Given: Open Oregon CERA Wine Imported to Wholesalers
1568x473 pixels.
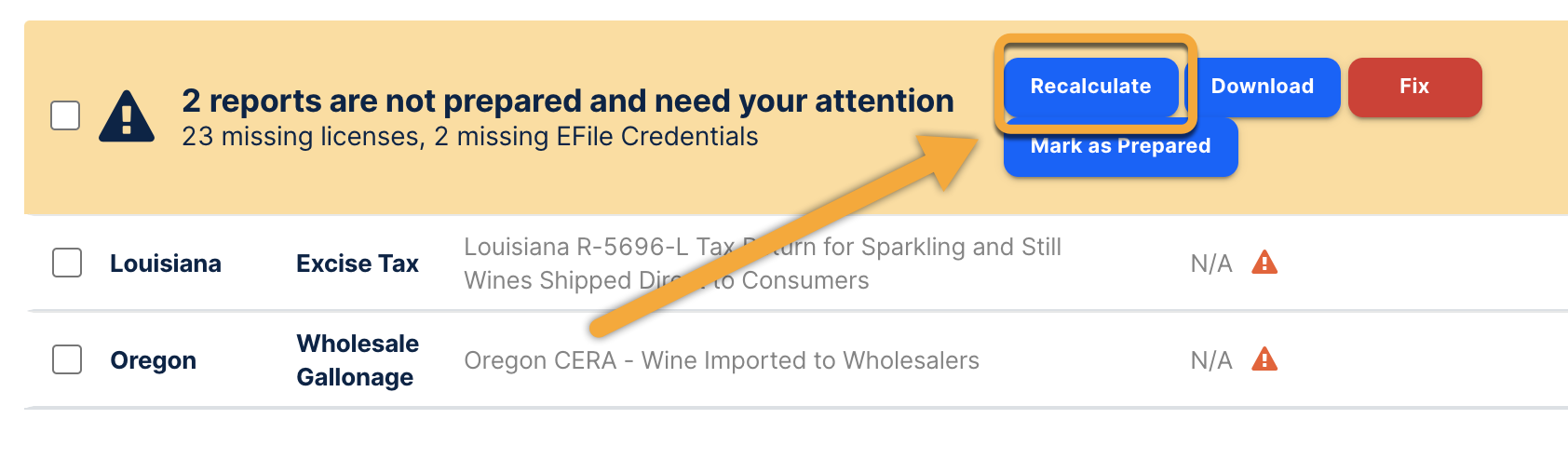Looking at the screenshot, I should 722,360.
